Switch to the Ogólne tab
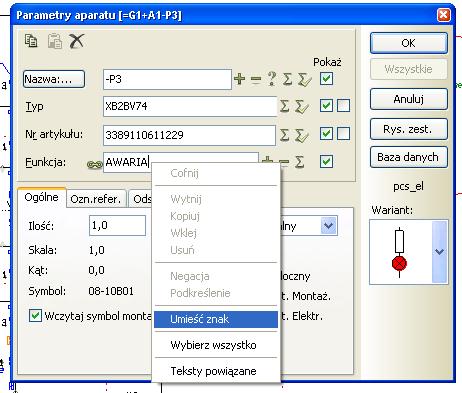 [x=42, y=197]
